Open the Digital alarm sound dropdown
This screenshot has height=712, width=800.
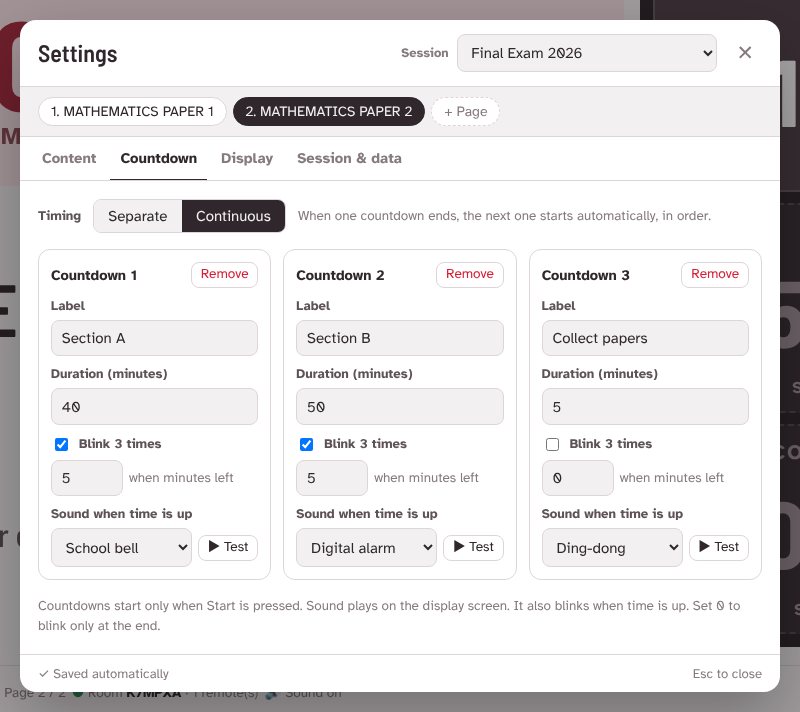(x=366, y=547)
